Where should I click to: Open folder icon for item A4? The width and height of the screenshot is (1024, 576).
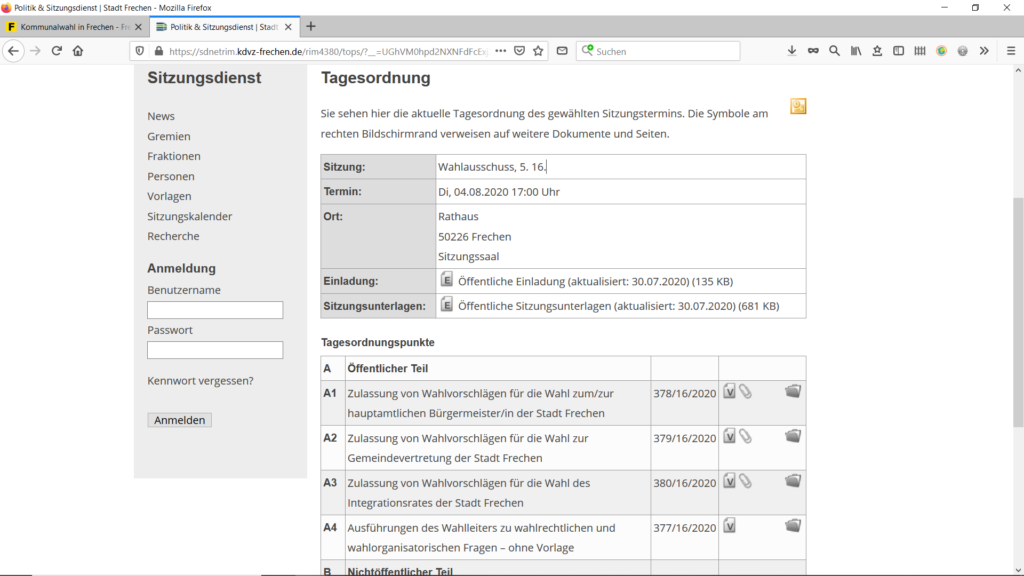pos(793,526)
